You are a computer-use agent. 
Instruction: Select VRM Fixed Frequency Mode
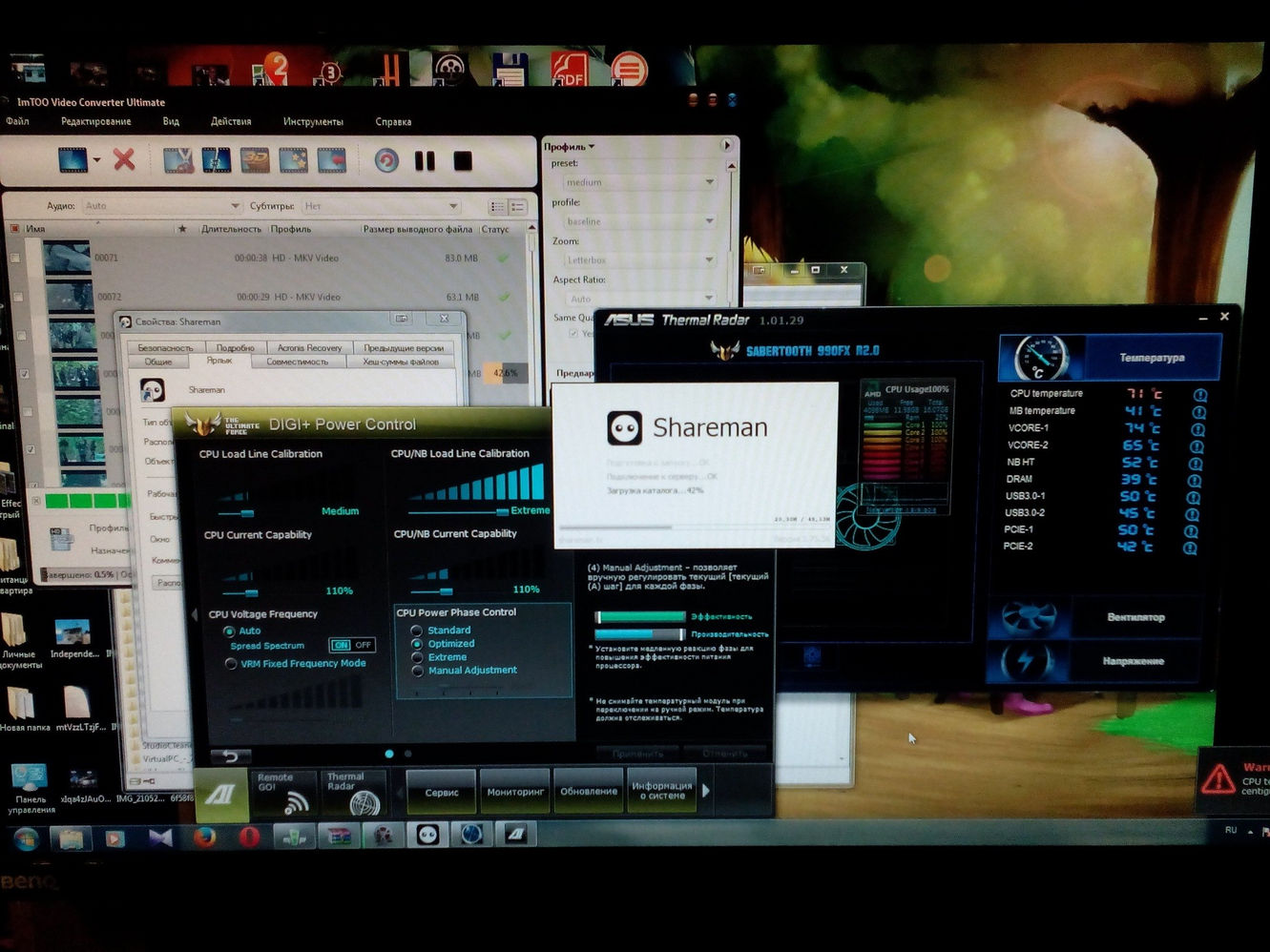click(230, 664)
